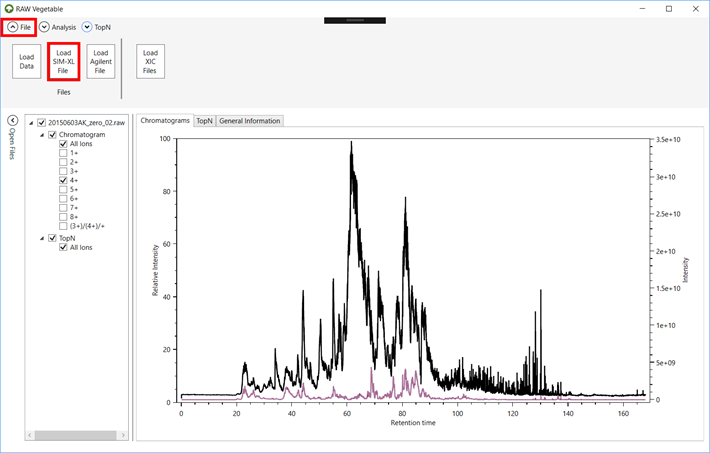Screen dimensions: 710x453
Task: Enable the 8+ charge state checkbox
Action: (x=63, y=217)
